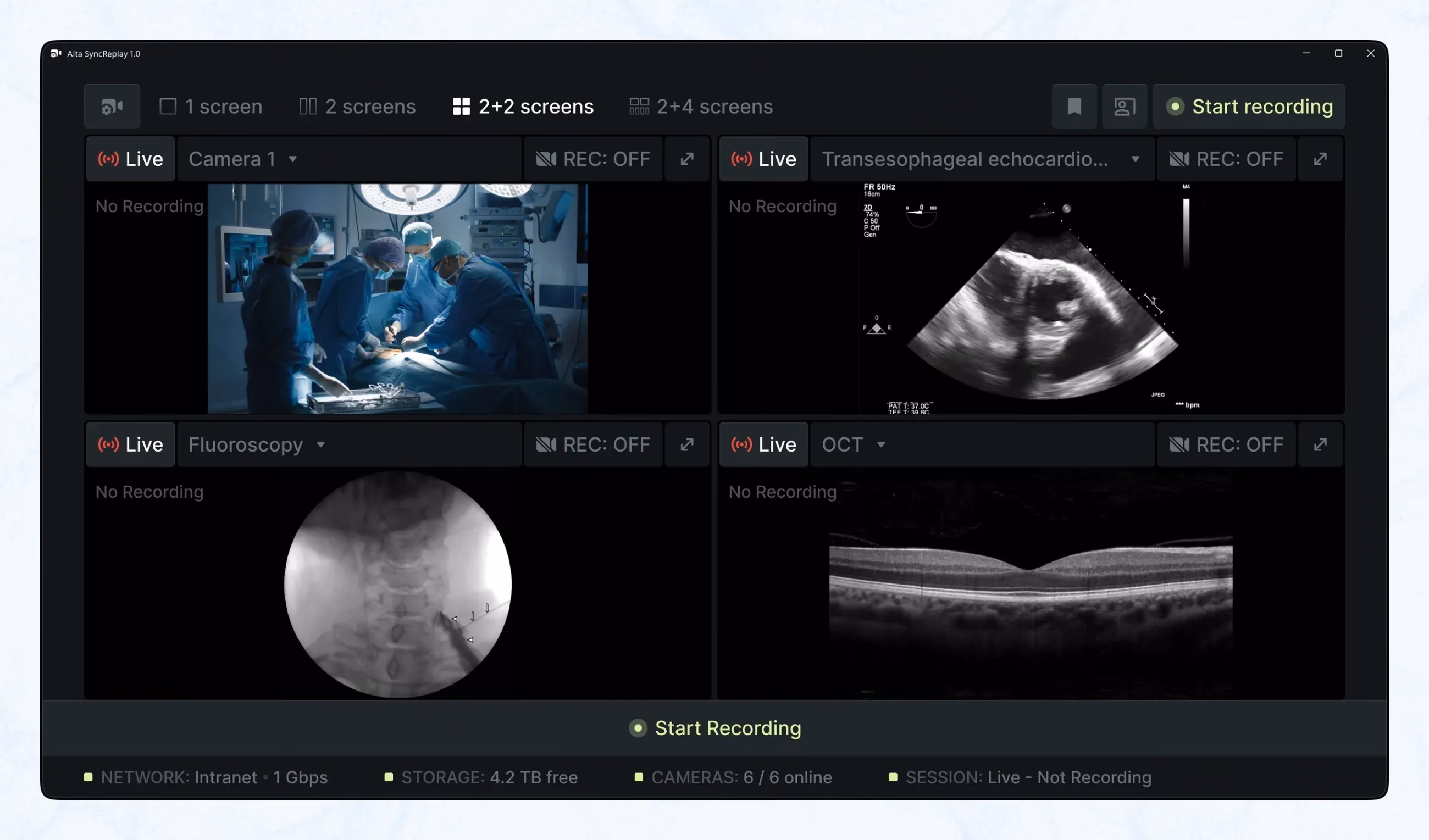Click the OCT retinal scan feed

point(1031,585)
